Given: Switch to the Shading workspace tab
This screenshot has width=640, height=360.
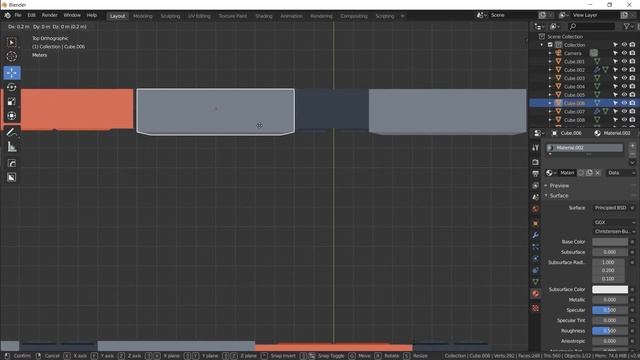Looking at the screenshot, I should pyautogui.click(x=264, y=16).
